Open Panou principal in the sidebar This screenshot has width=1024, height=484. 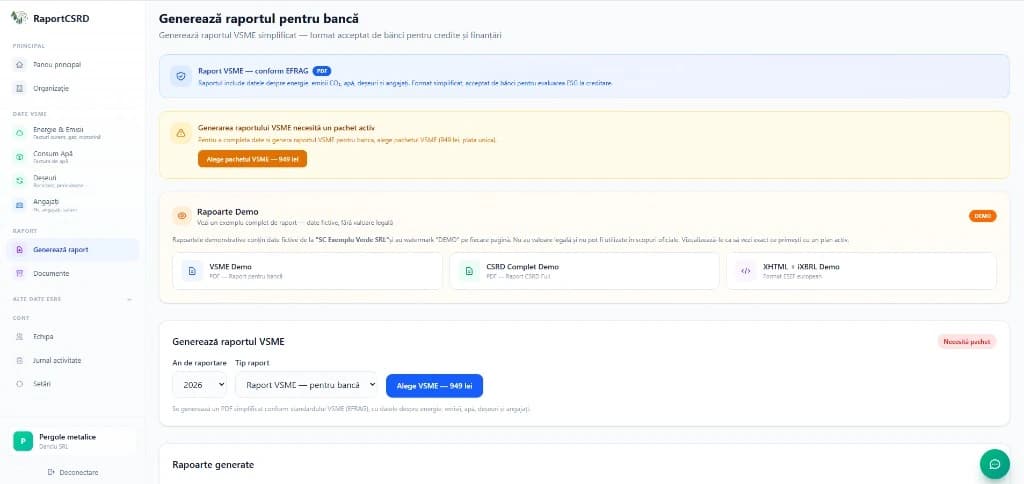coord(56,65)
